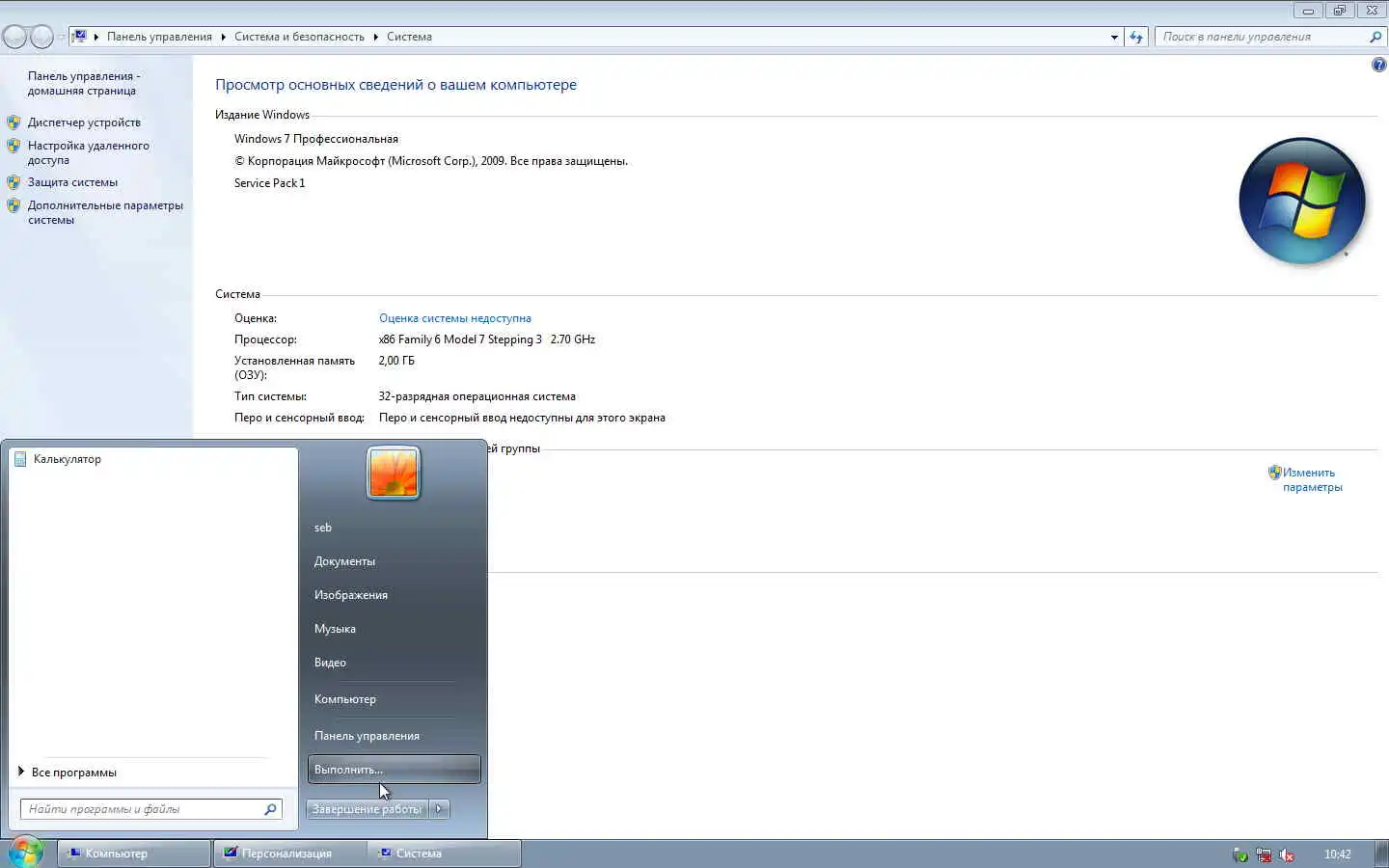The height and width of the screenshot is (868, 1389).
Task: Click the network status tray icon
Action: click(1264, 854)
